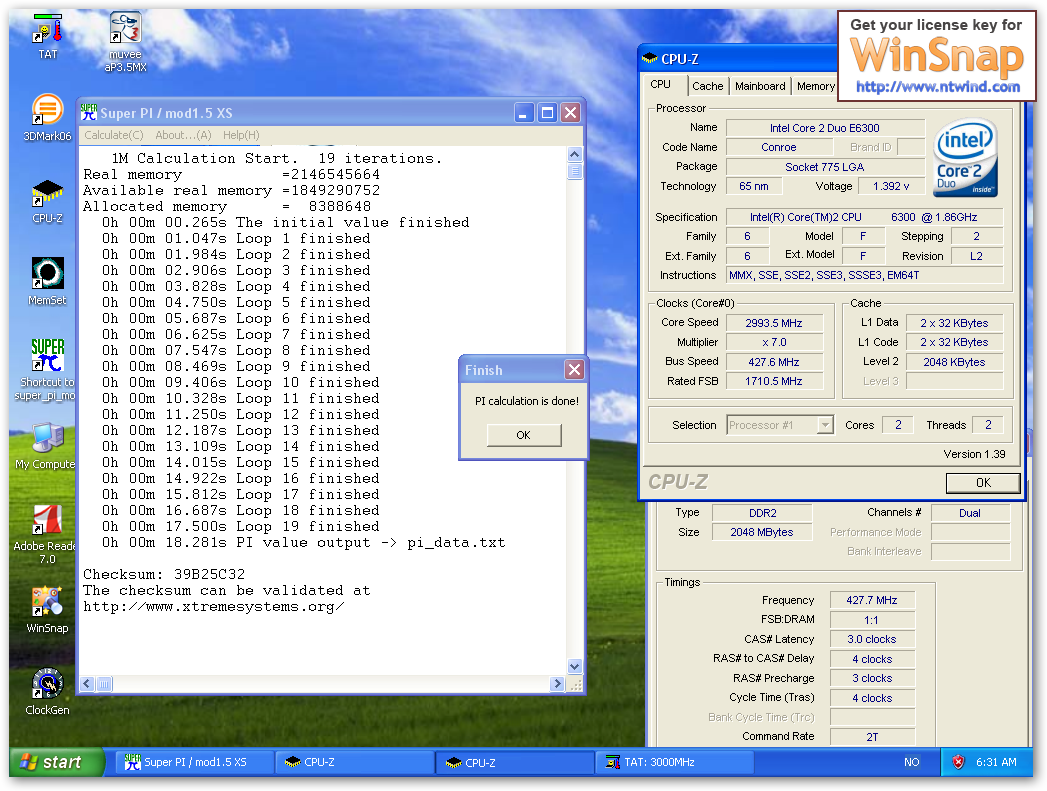Click the Rated FSB 1710.5 MHz value
The width and height of the screenshot is (1047, 791).
pyautogui.click(x=775, y=381)
